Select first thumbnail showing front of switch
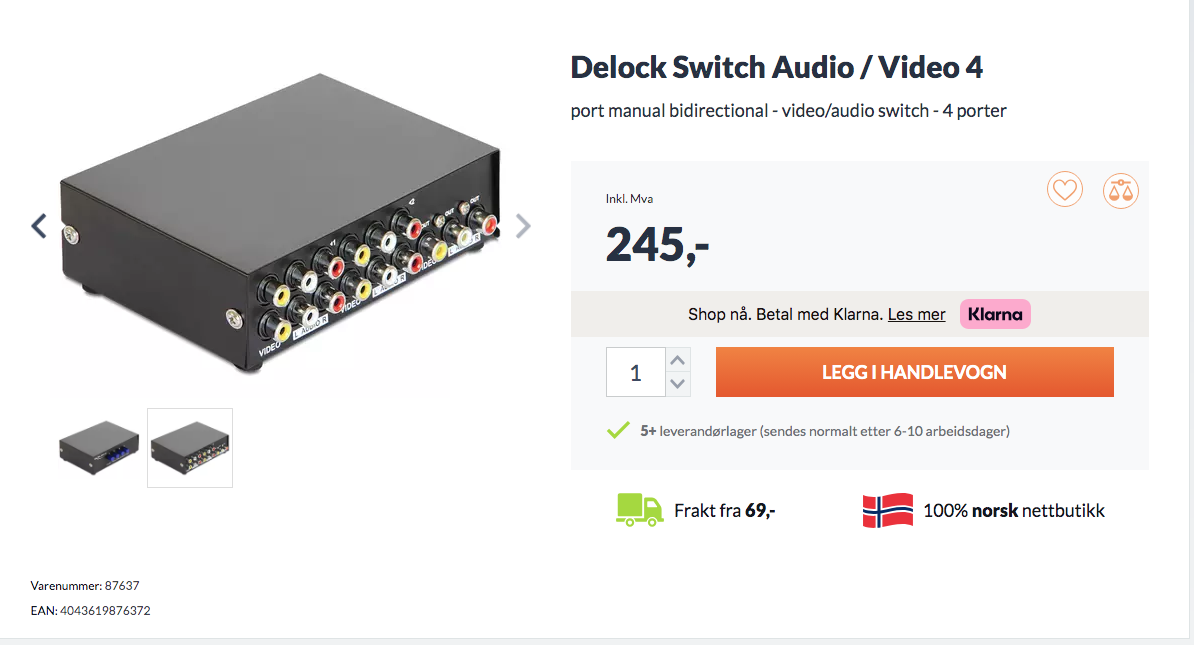Viewport: 1194px width, 645px height. point(99,447)
